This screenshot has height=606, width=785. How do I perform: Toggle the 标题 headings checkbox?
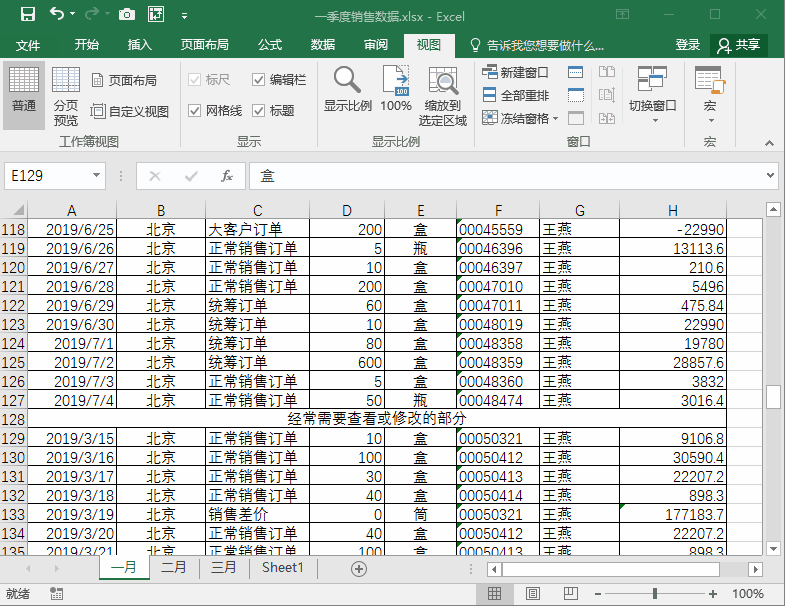click(259, 111)
